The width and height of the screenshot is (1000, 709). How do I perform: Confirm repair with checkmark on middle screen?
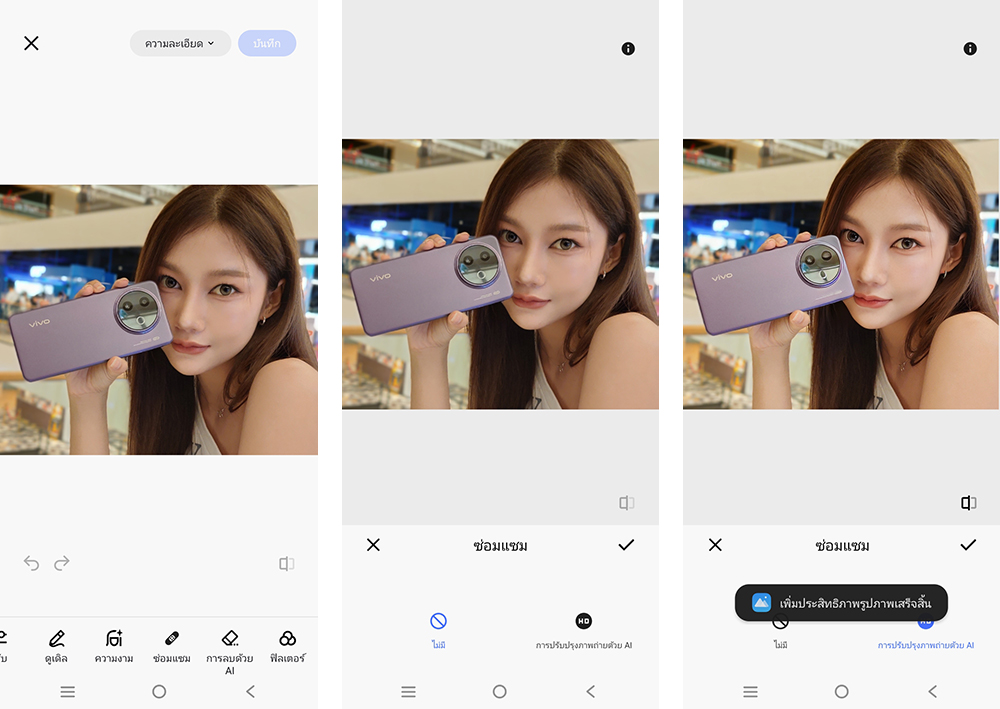point(626,545)
